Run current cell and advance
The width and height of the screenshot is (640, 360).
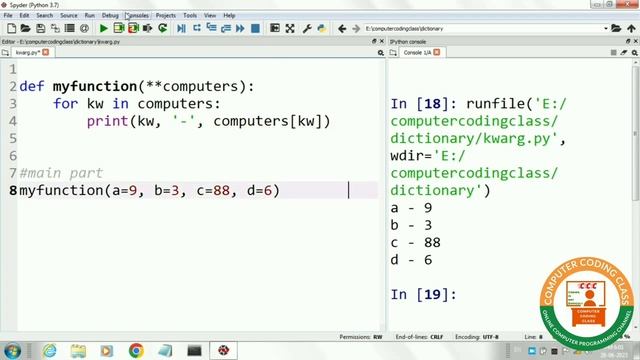133,29
